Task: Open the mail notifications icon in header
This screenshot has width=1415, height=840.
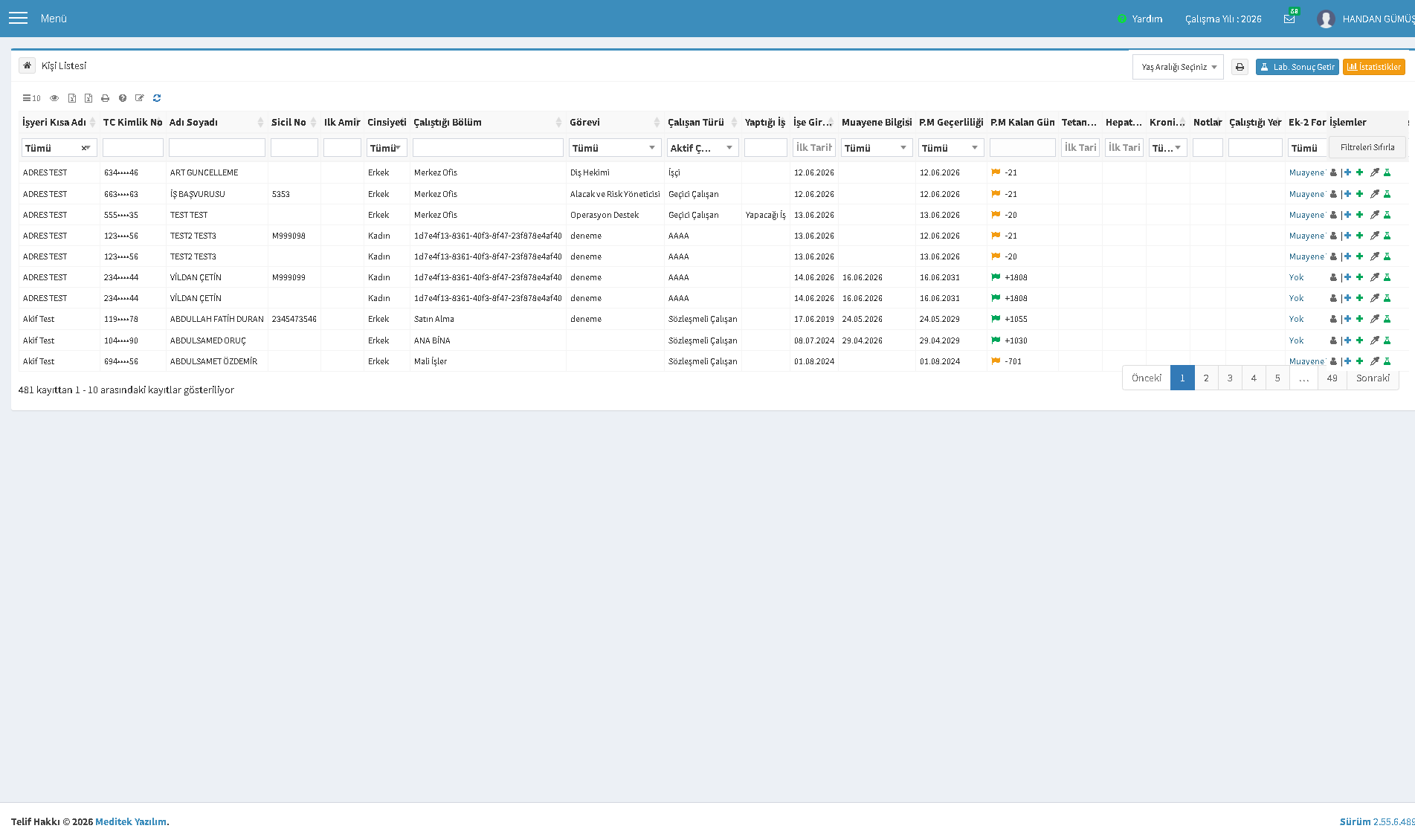Action: pos(1289,19)
